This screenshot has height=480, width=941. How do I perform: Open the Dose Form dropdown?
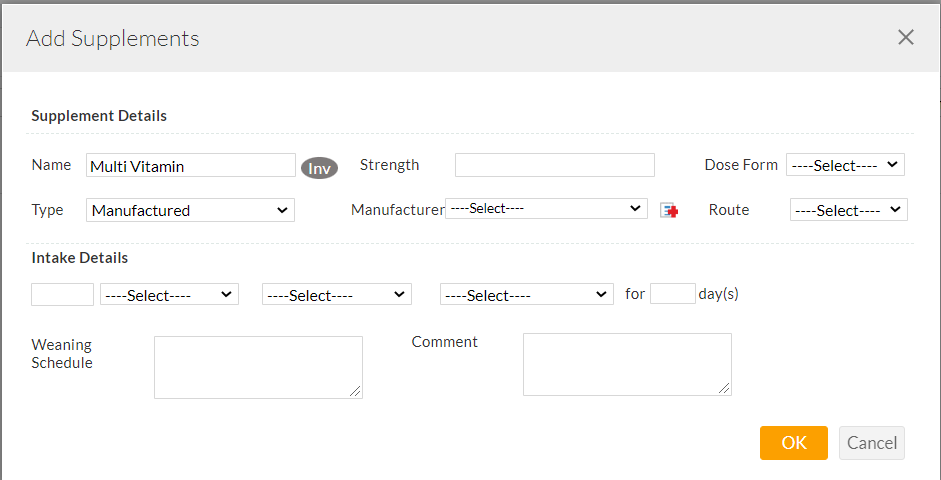tap(845, 165)
